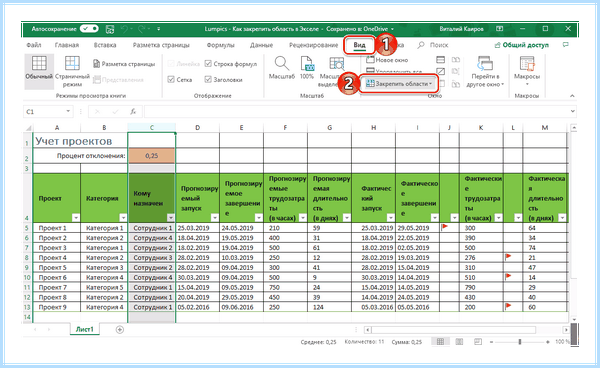Open the Закрепить области dropdown

399,83
